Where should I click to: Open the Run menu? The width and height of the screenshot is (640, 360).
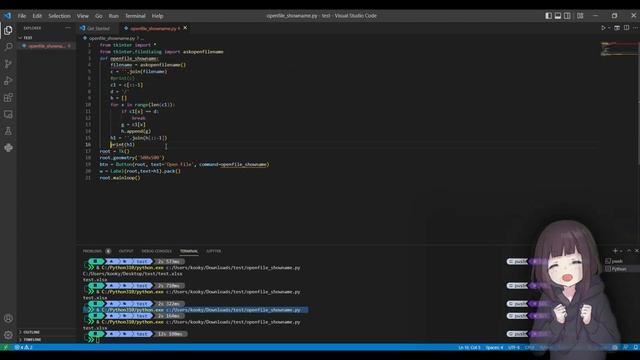113,16
